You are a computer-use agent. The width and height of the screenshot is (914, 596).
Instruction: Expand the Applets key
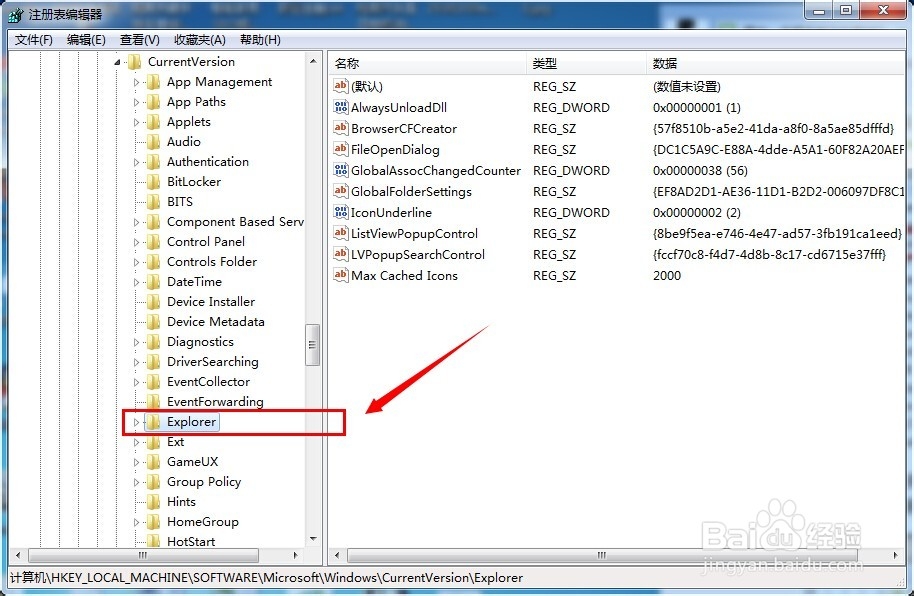[x=136, y=122]
